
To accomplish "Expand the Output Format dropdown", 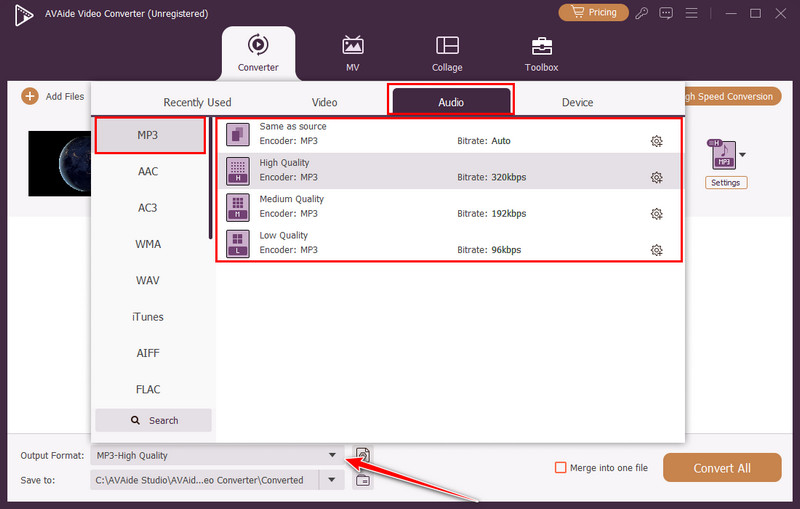I will pos(332,456).
